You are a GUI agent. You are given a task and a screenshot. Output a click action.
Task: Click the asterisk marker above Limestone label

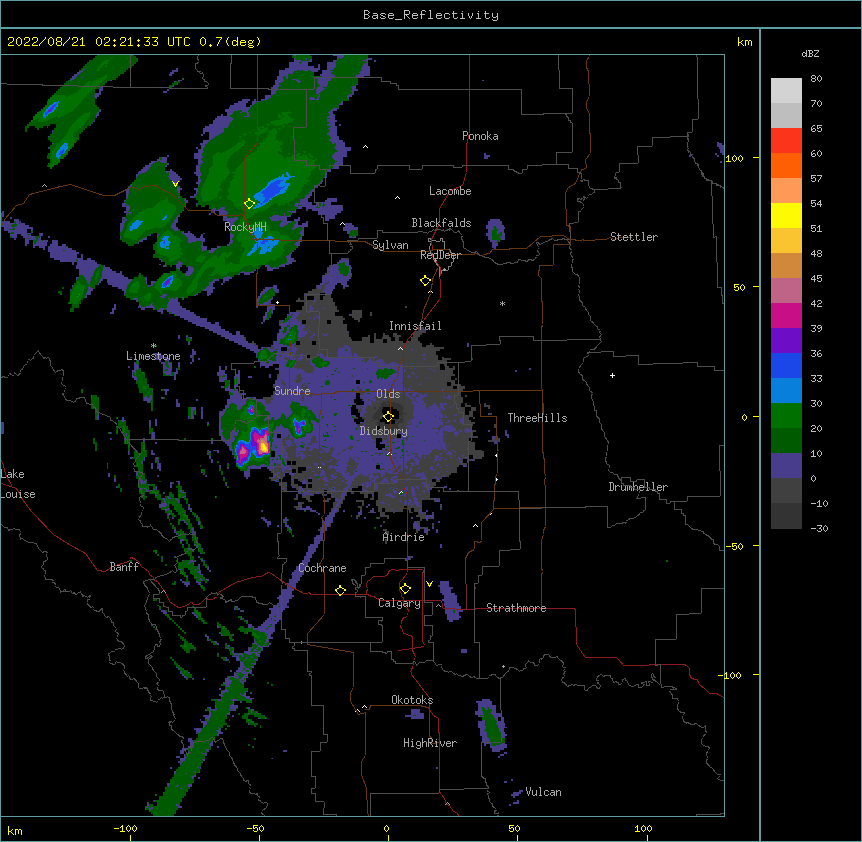pos(153,346)
